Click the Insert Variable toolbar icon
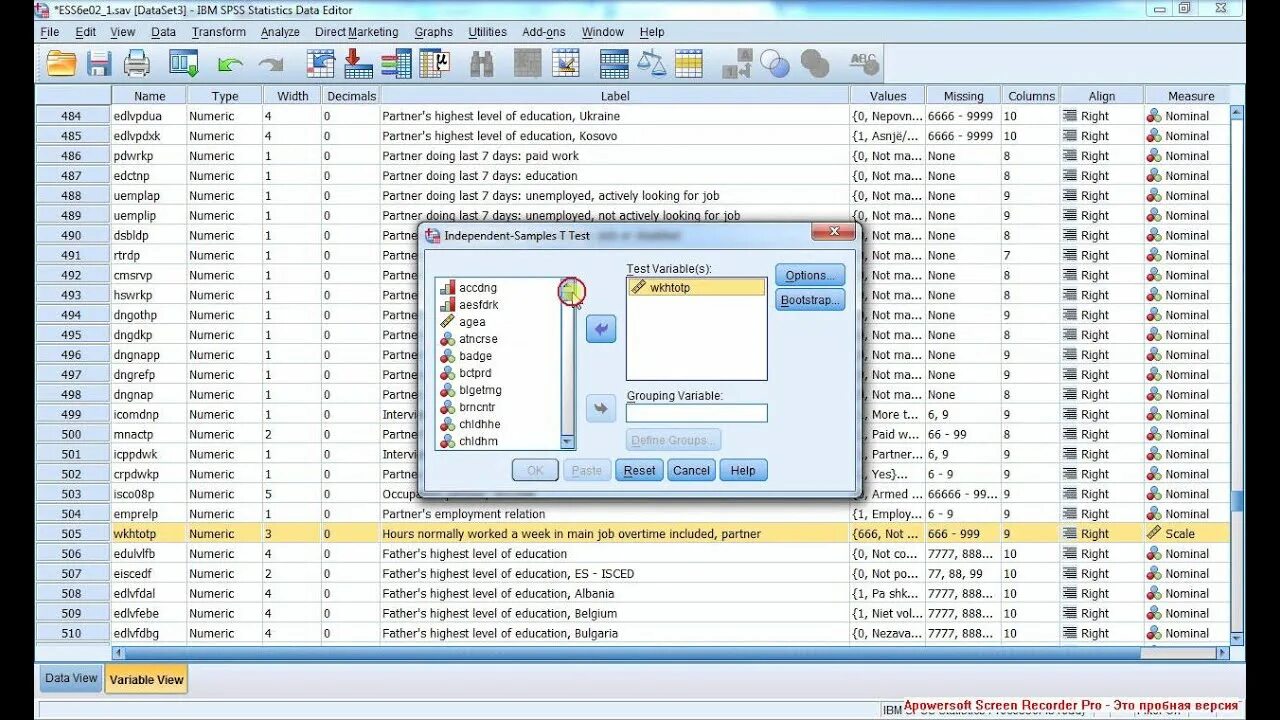The width and height of the screenshot is (1280, 720). (566, 64)
